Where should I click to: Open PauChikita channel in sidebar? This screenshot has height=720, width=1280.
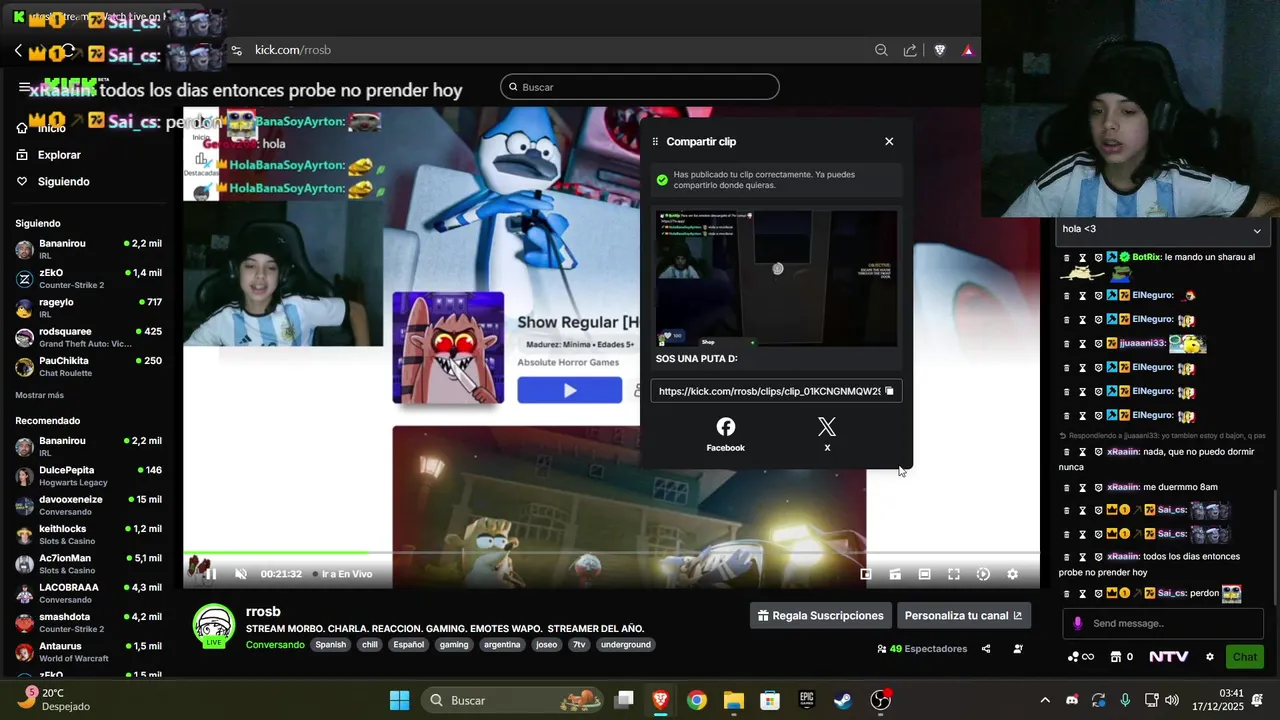point(89,366)
